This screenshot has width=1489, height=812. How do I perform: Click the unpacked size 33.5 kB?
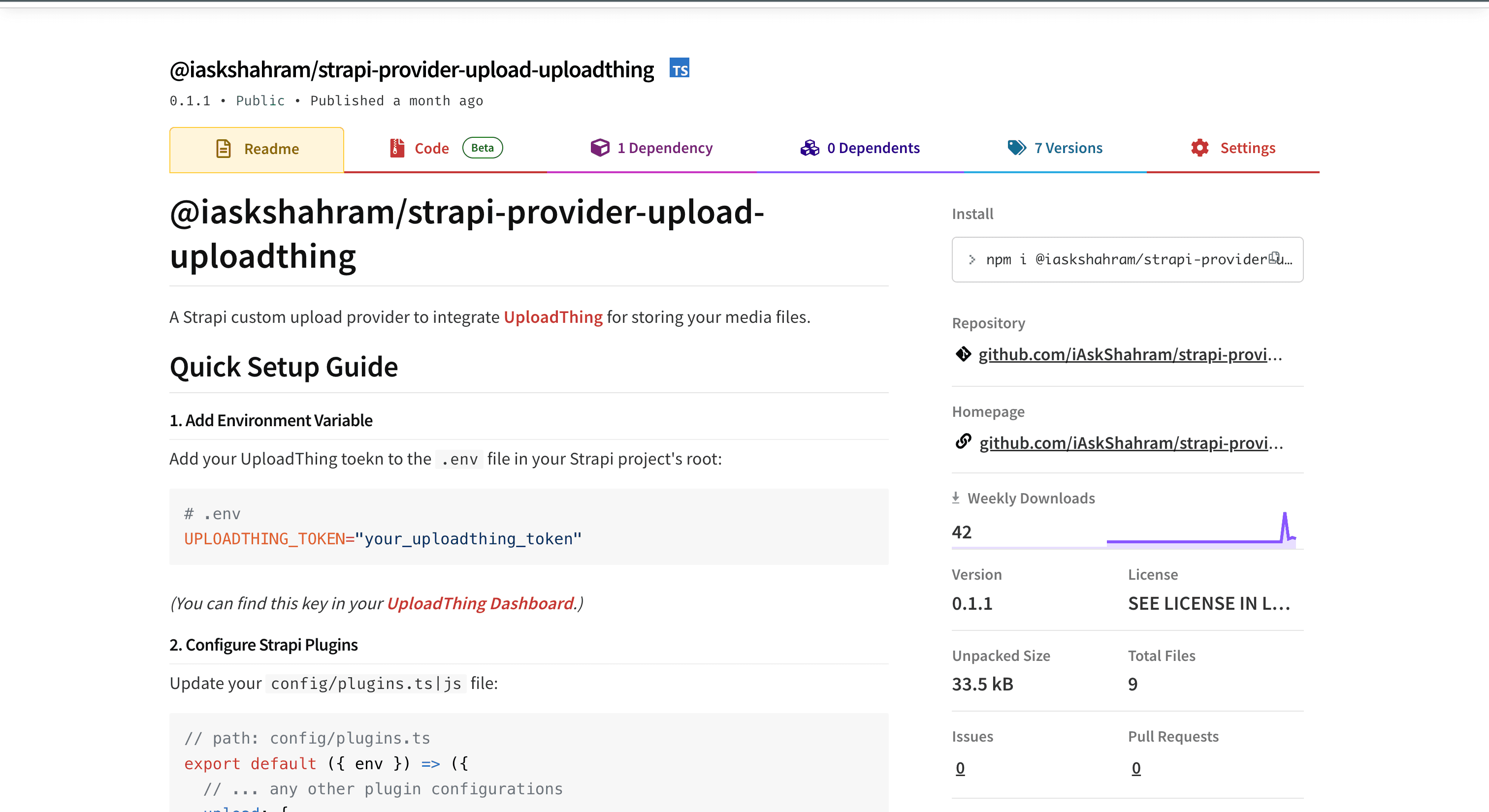(x=983, y=685)
